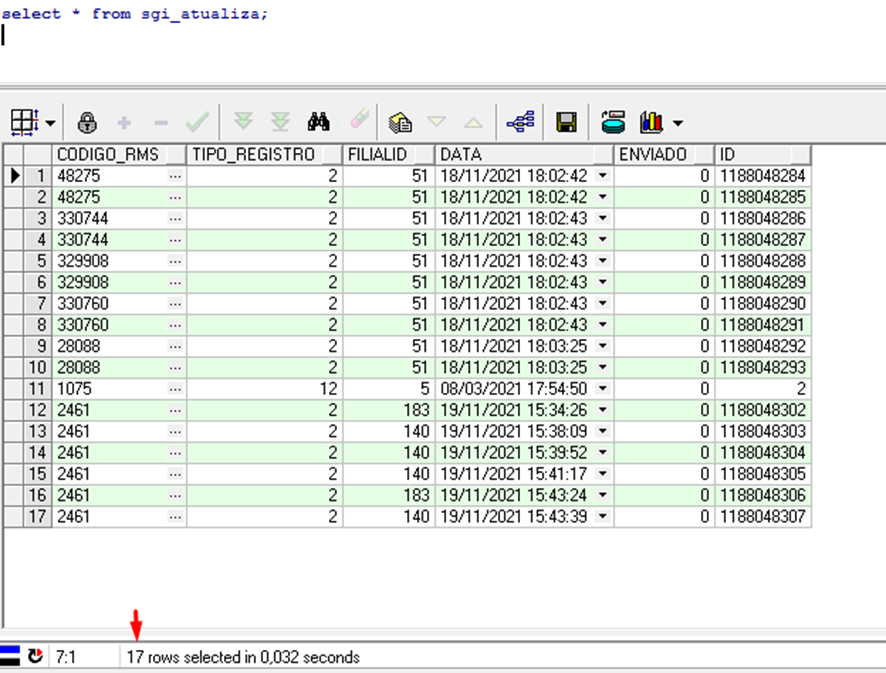Select FILIALID value 183 in row 12

point(389,410)
